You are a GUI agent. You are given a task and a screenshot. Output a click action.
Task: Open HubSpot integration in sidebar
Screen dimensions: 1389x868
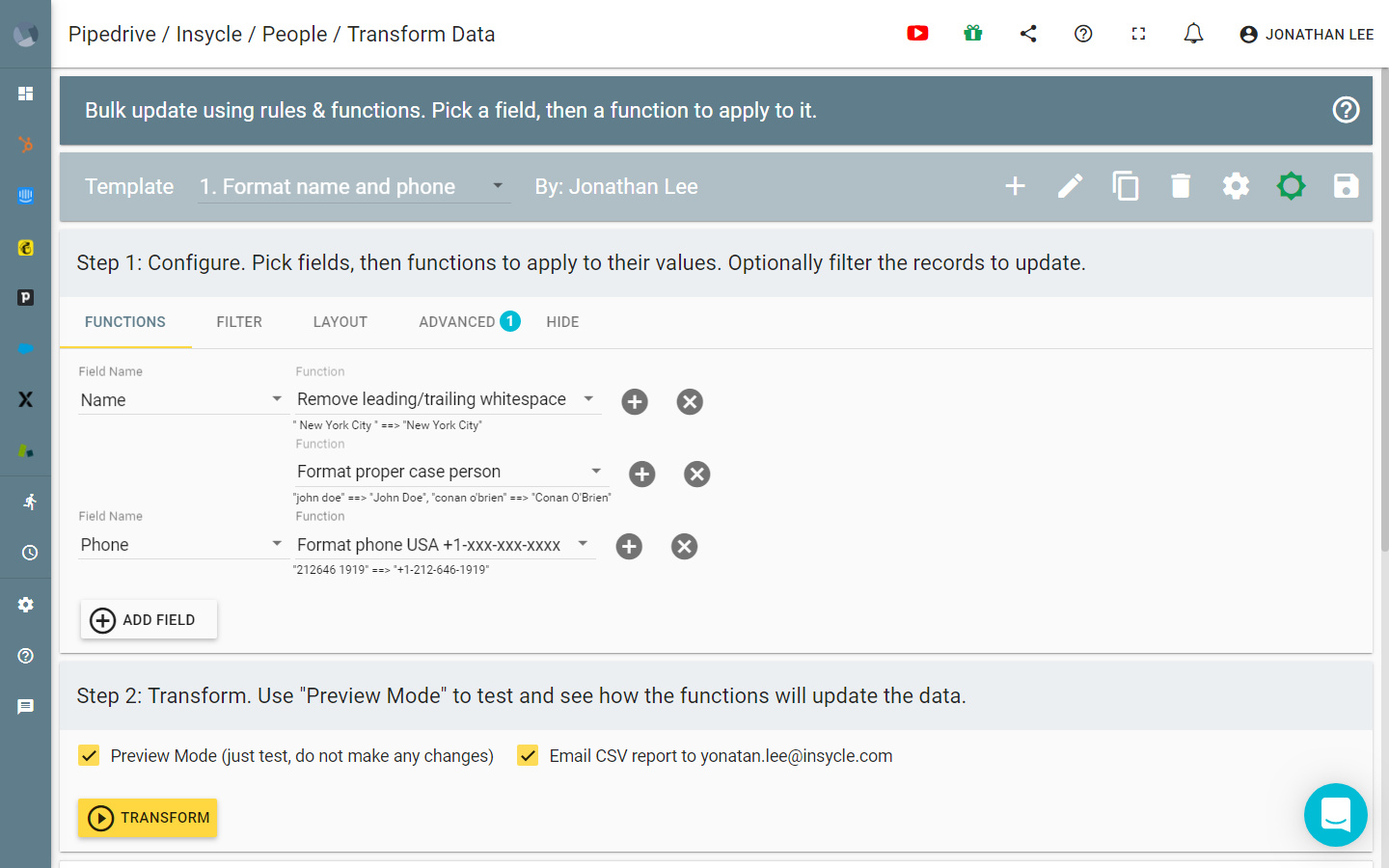(x=26, y=145)
